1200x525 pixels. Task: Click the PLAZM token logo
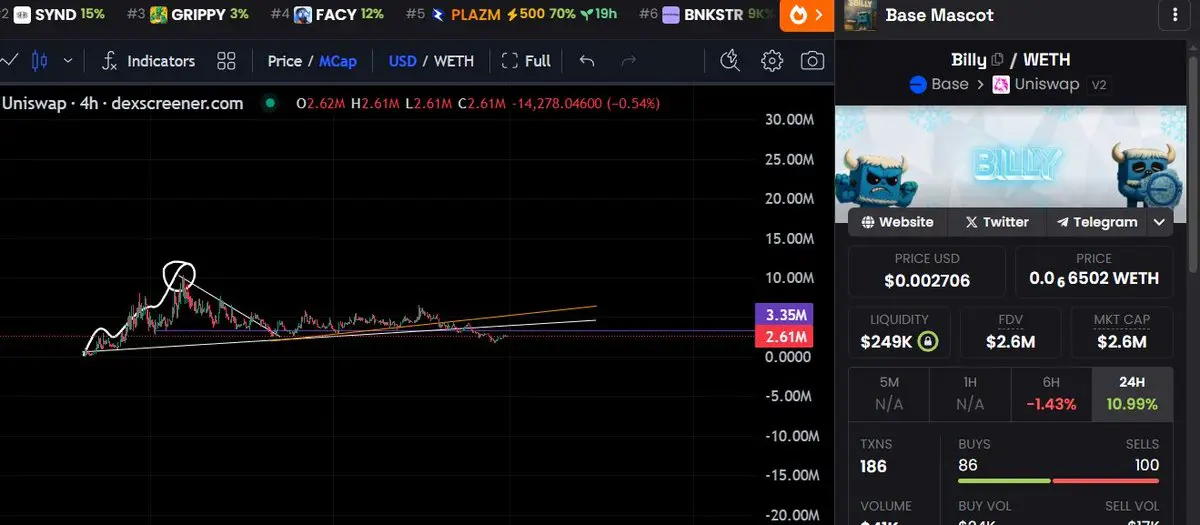pyautogui.click(x=437, y=15)
